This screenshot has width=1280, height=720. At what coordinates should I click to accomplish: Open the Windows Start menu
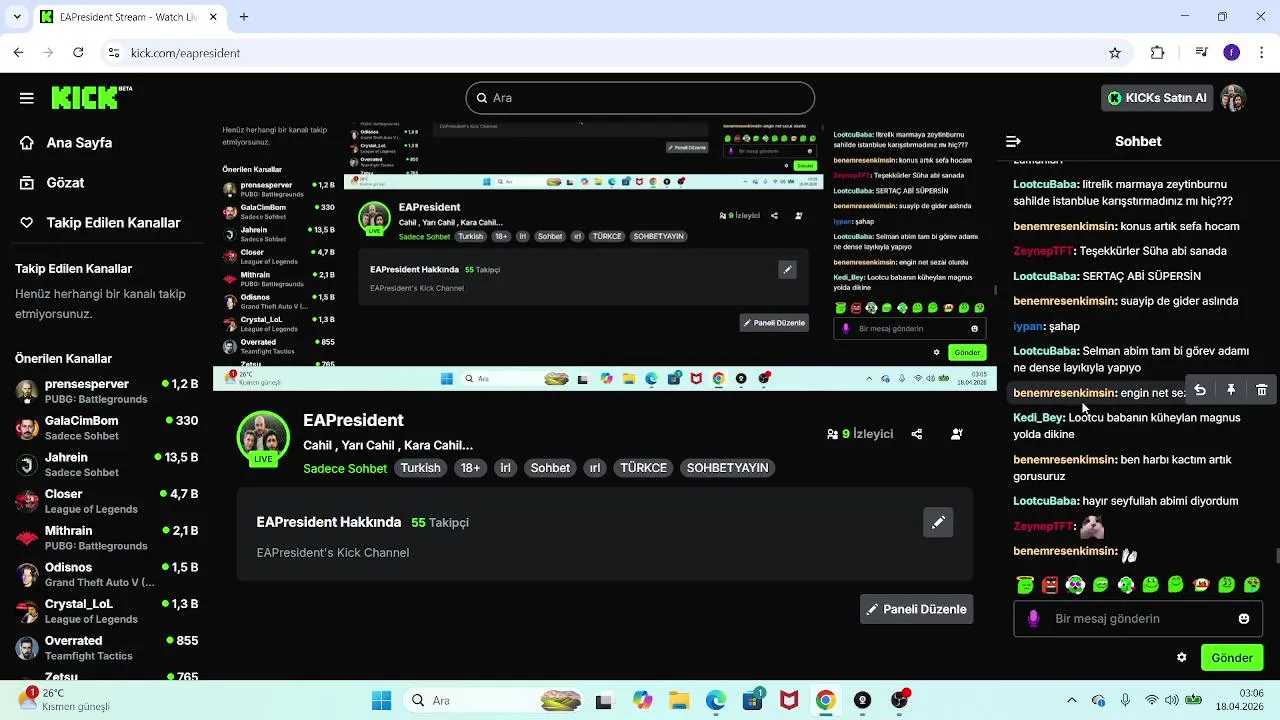382,700
